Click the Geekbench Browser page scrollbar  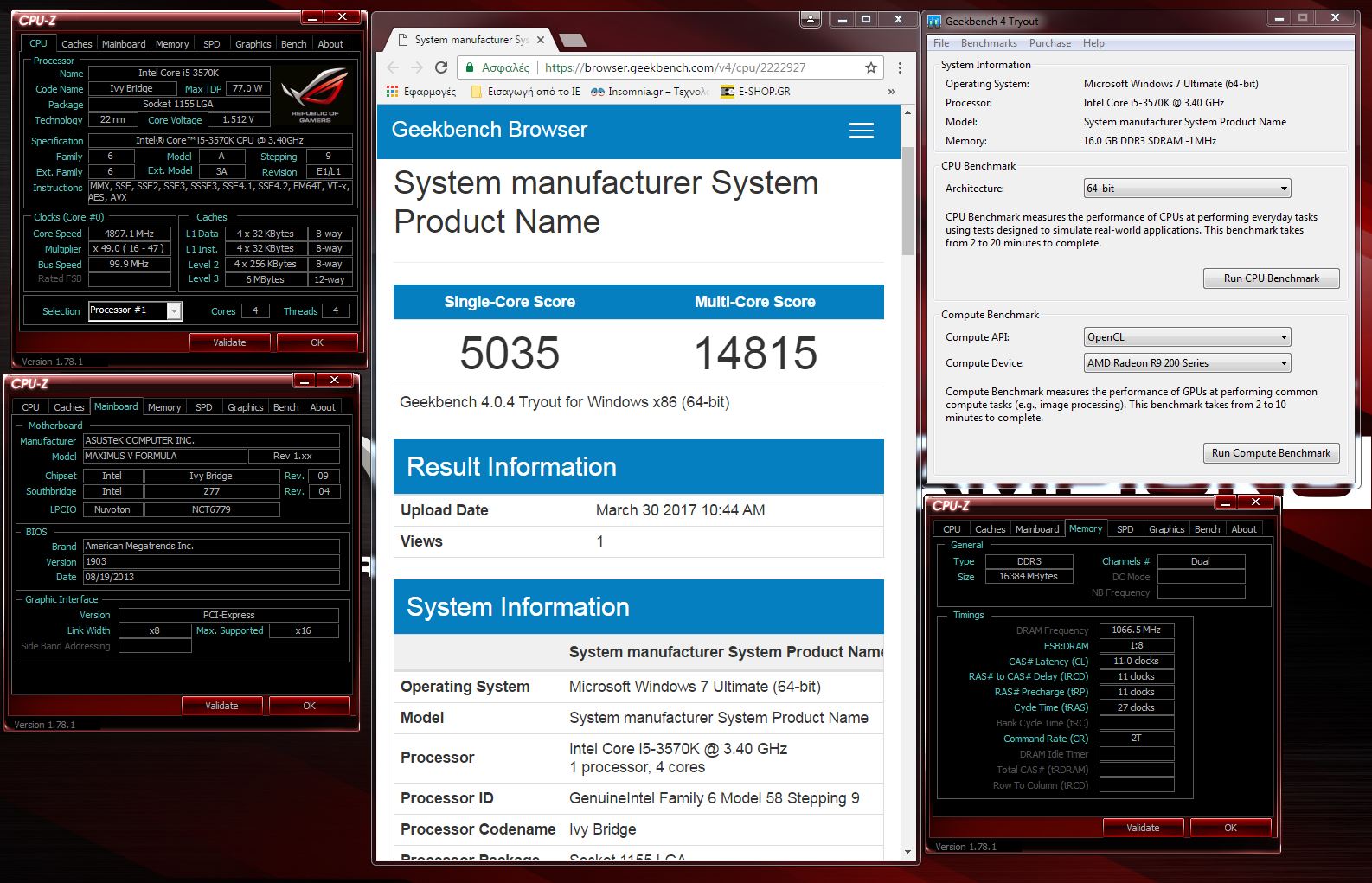(907, 201)
